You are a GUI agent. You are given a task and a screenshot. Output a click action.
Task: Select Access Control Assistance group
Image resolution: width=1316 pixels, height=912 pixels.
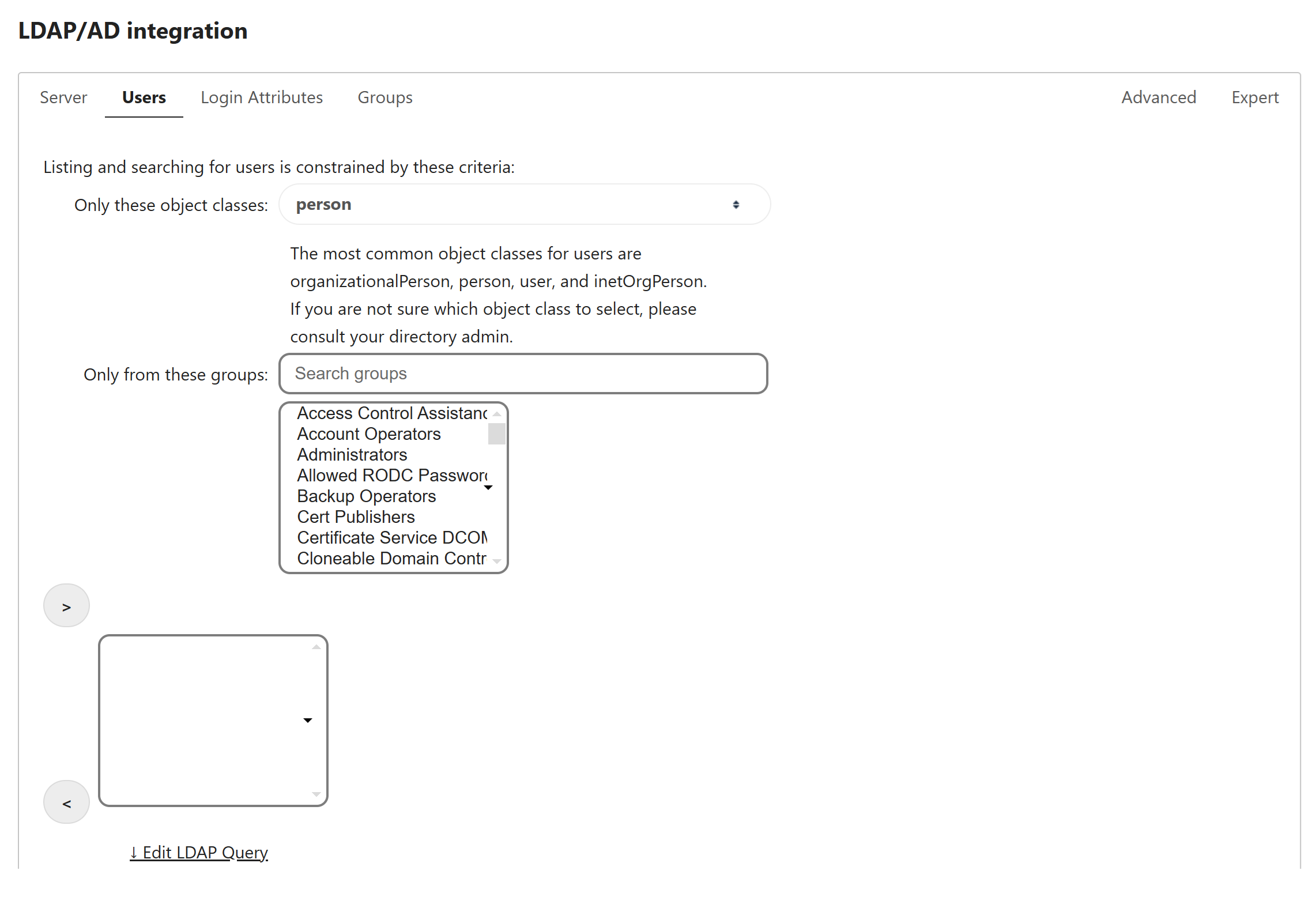392,413
